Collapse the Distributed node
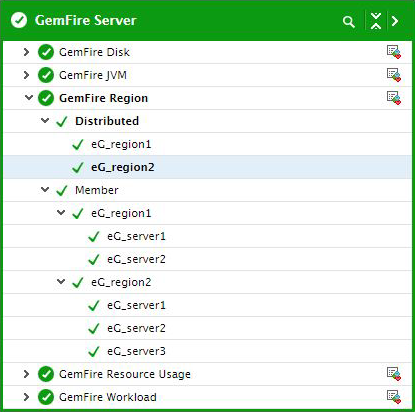The width and height of the screenshot is (415, 412). point(45,120)
